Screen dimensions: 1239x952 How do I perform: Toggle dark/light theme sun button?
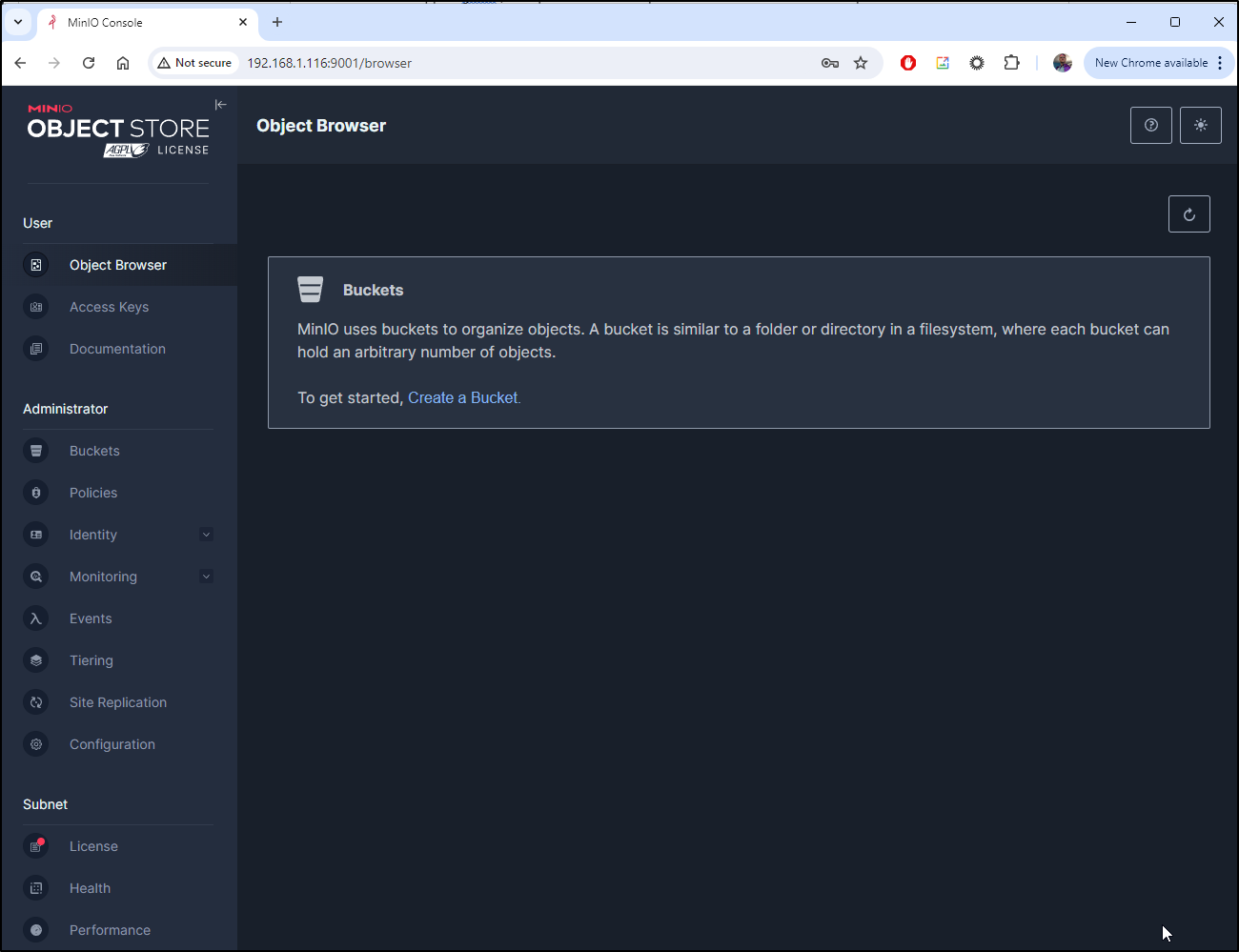tap(1201, 125)
